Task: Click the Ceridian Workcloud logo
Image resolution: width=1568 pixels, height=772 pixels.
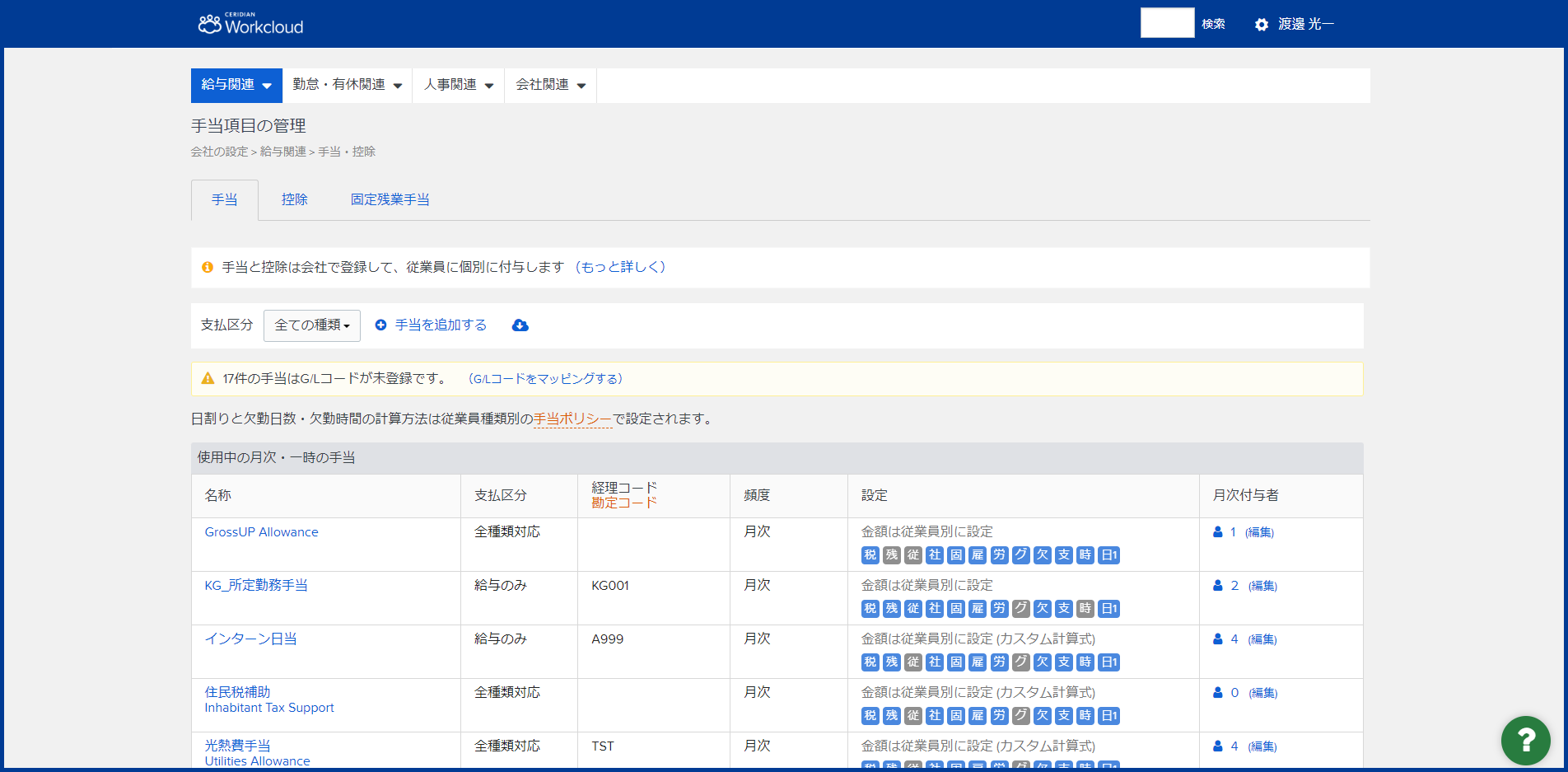Action: click(x=250, y=23)
